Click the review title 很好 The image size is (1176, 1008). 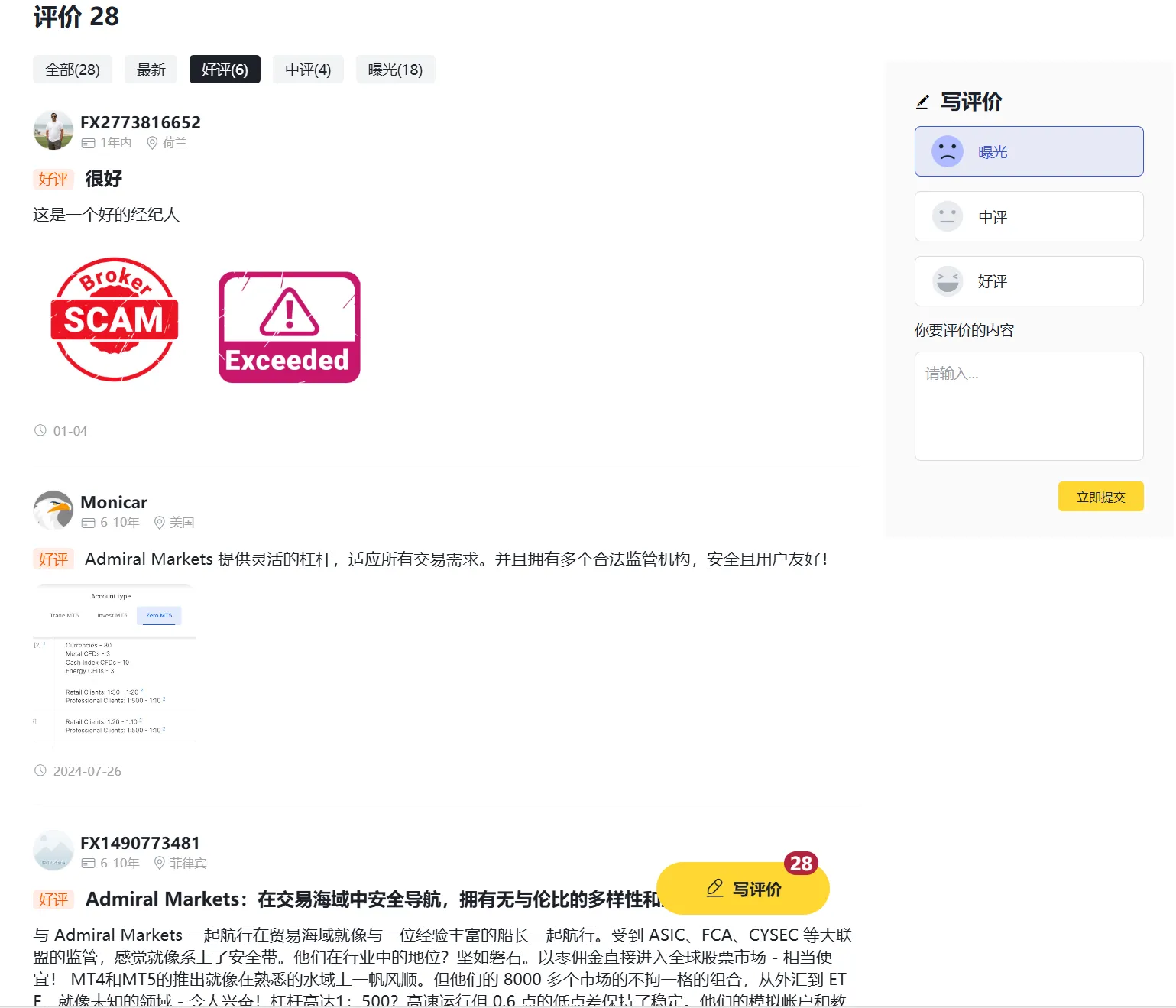pos(104,179)
